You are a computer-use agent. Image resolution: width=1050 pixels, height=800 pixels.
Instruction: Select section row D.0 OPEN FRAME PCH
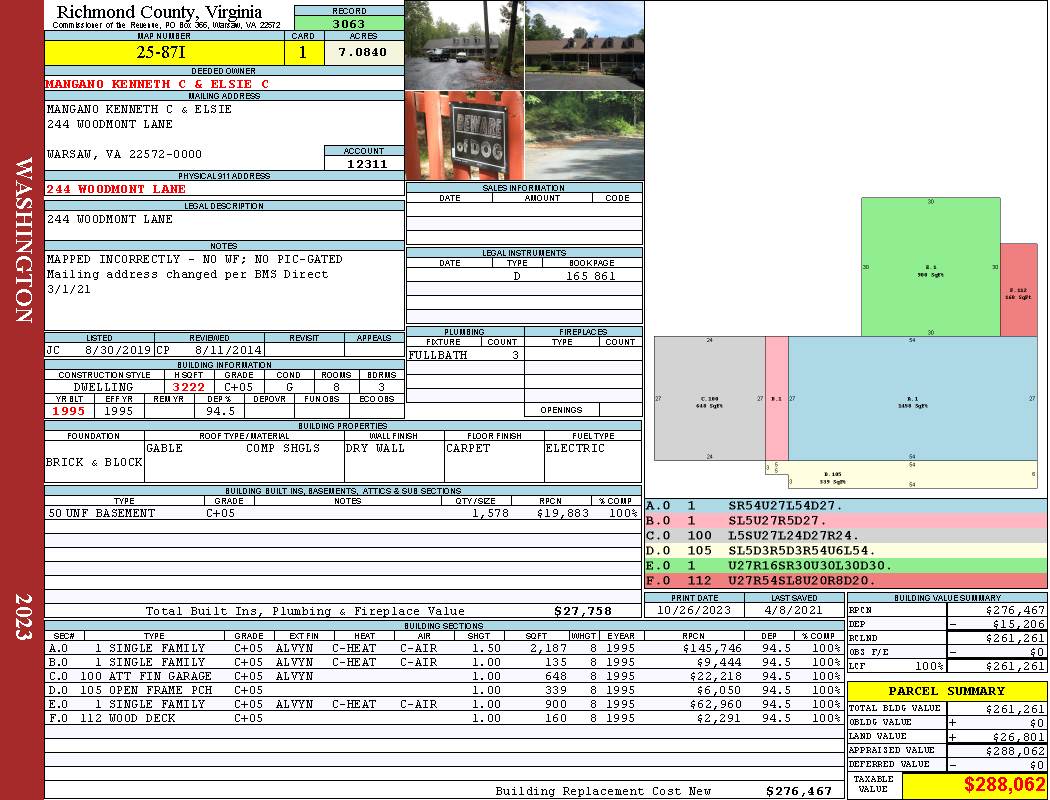point(443,690)
